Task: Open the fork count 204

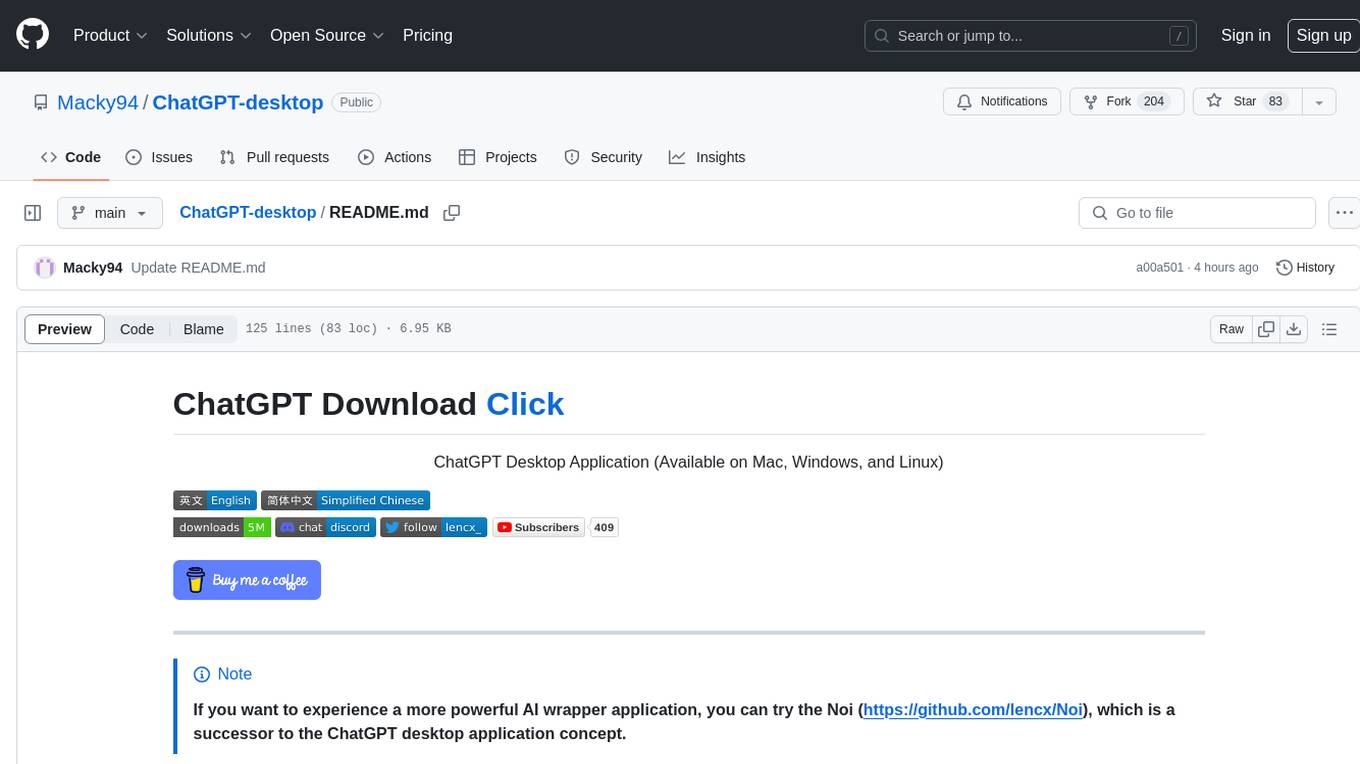Action: tap(1154, 101)
